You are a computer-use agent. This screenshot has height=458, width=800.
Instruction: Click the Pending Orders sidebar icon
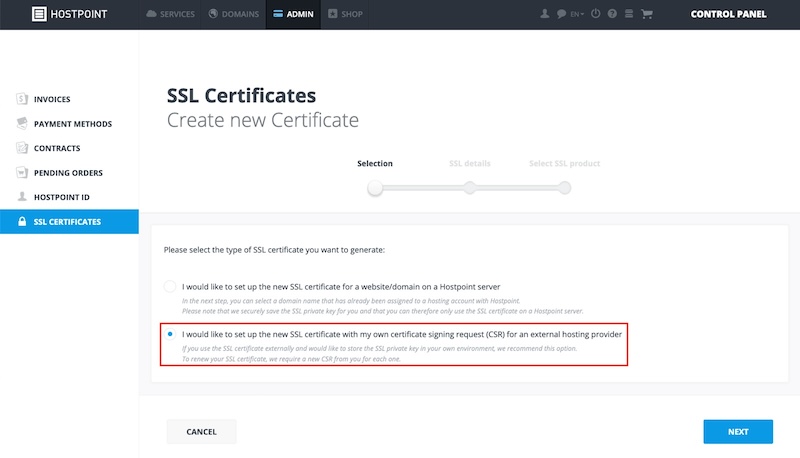coord(22,172)
